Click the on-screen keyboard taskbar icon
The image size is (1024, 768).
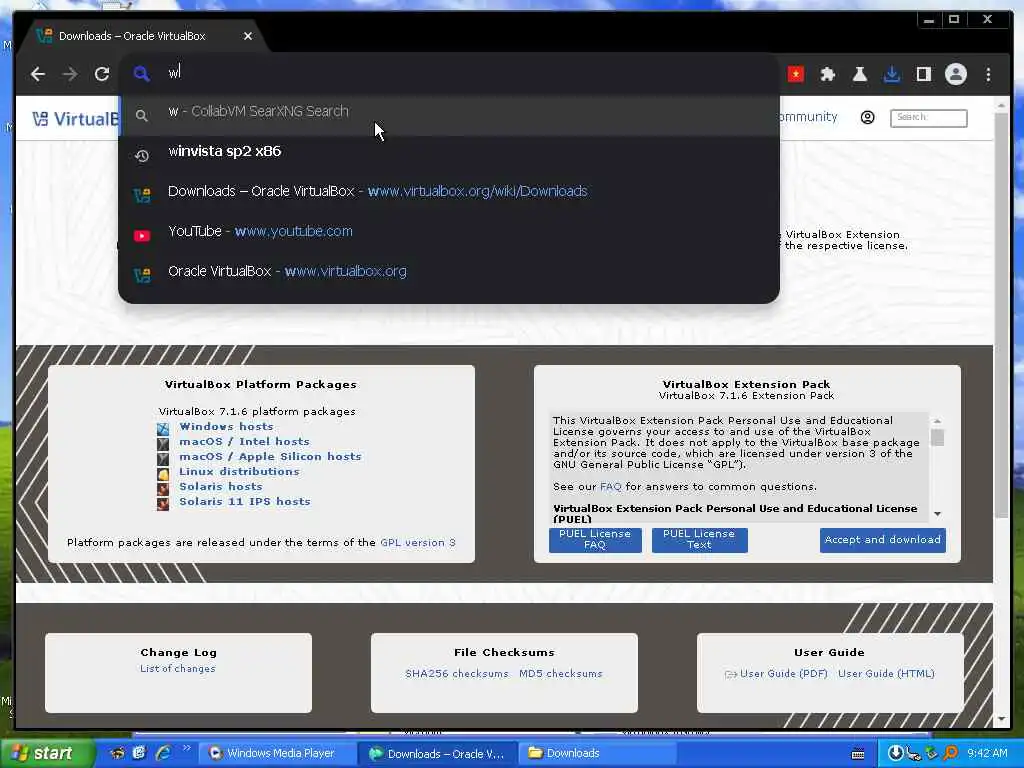coord(858,754)
